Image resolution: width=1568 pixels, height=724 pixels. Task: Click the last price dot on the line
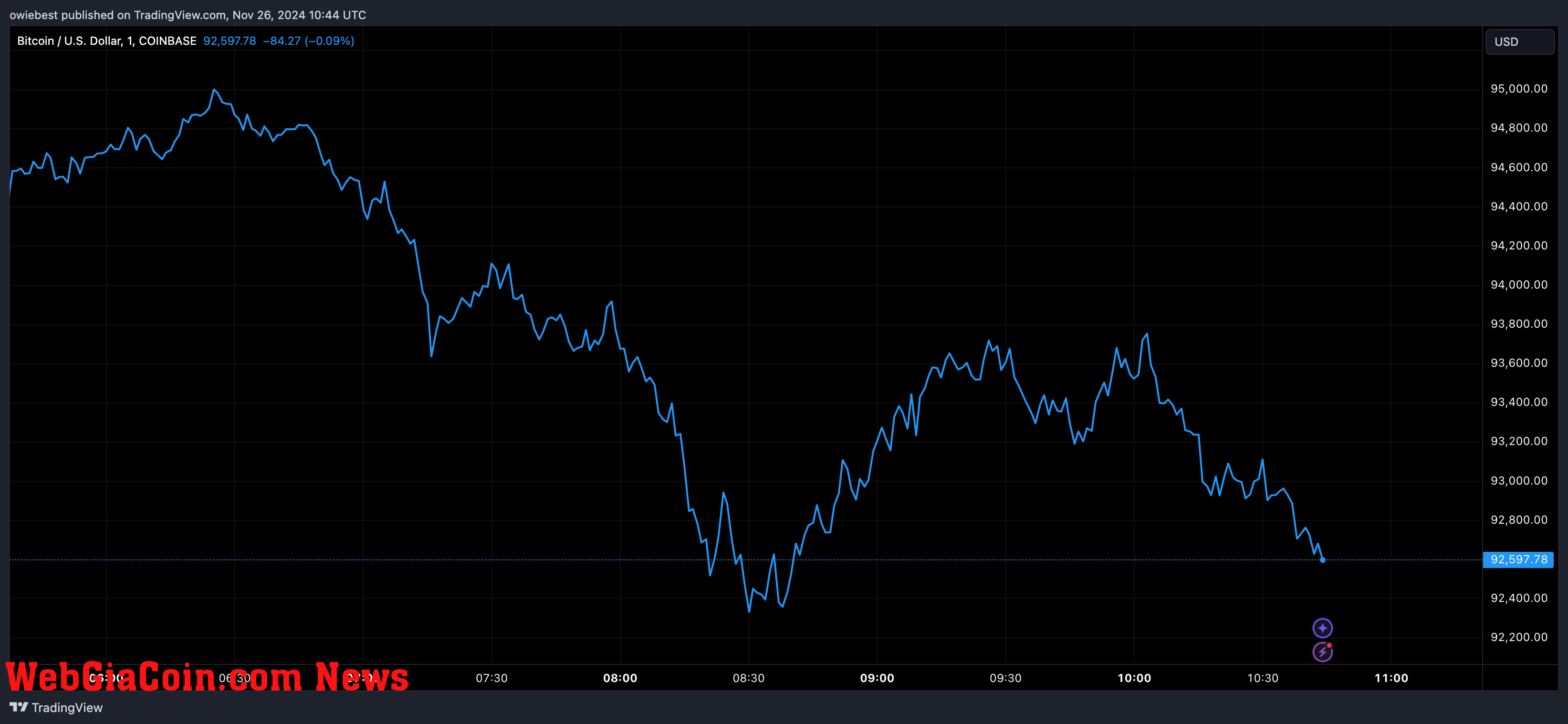tap(1322, 560)
